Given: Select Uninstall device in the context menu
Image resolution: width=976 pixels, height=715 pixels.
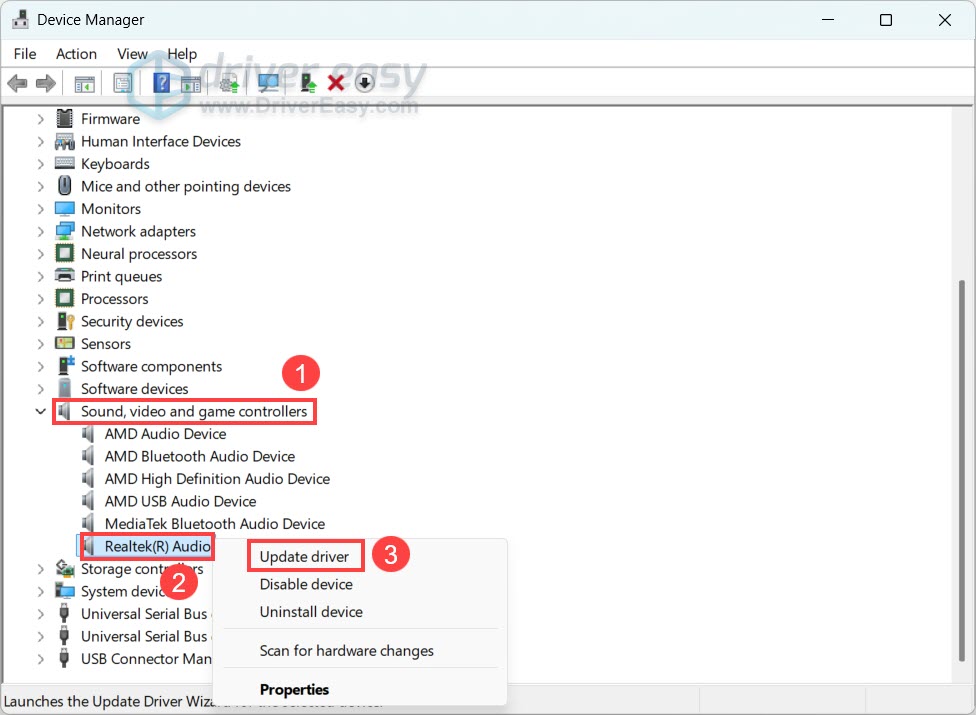Looking at the screenshot, I should (x=311, y=612).
